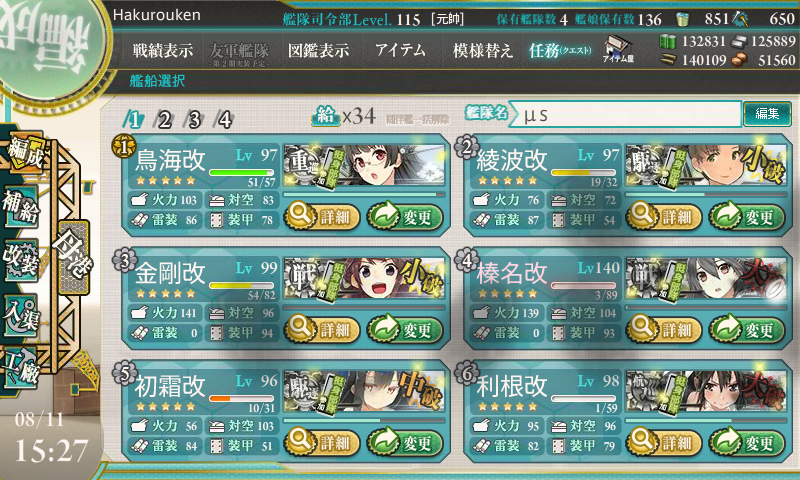Viewport: 800px width, 480px height.
Task: Click 詳細 button for 鳥海改
Action: click(x=322, y=217)
